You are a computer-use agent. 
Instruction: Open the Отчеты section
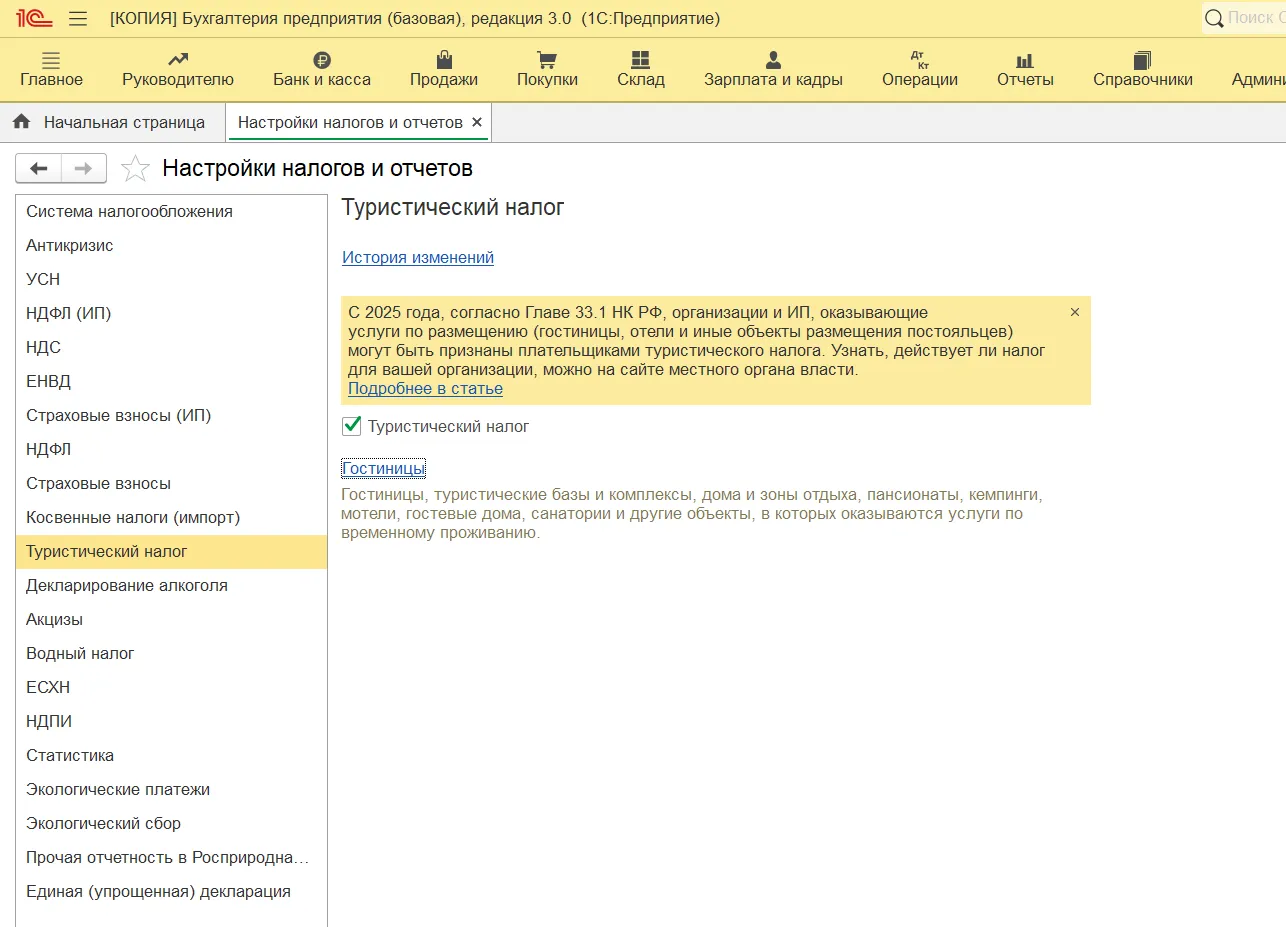[x=1025, y=69]
